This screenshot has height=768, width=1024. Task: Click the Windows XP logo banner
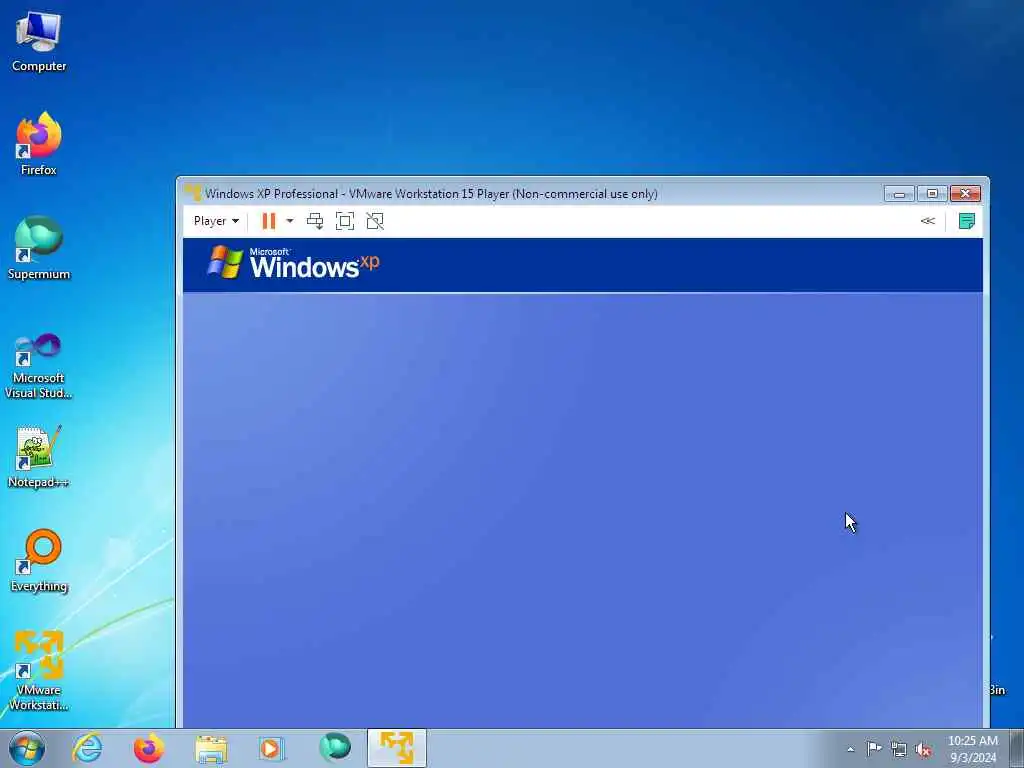[x=293, y=263]
